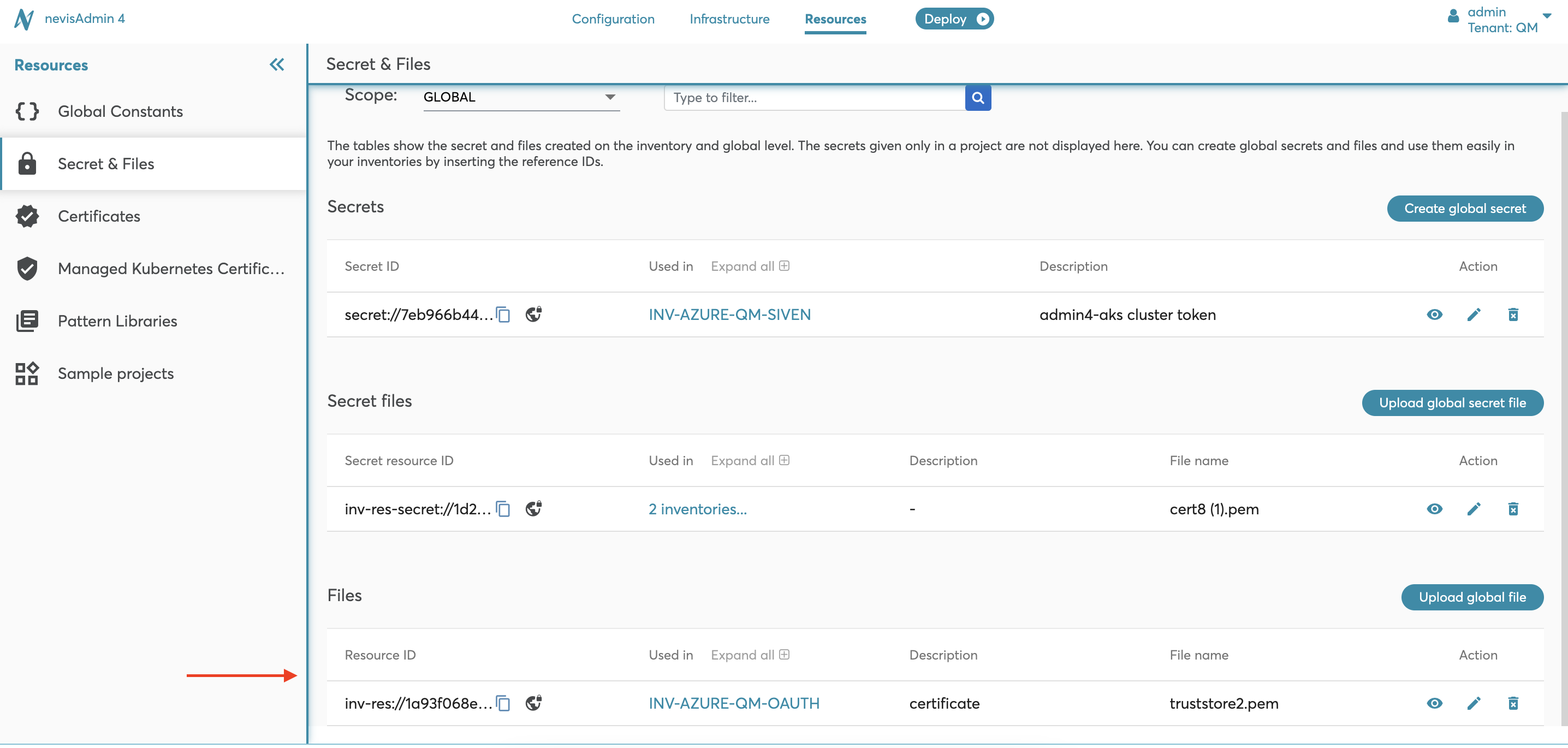This screenshot has height=748, width=1568.
Task: Delete the truststore2.pem file entry
Action: pyautogui.click(x=1513, y=704)
